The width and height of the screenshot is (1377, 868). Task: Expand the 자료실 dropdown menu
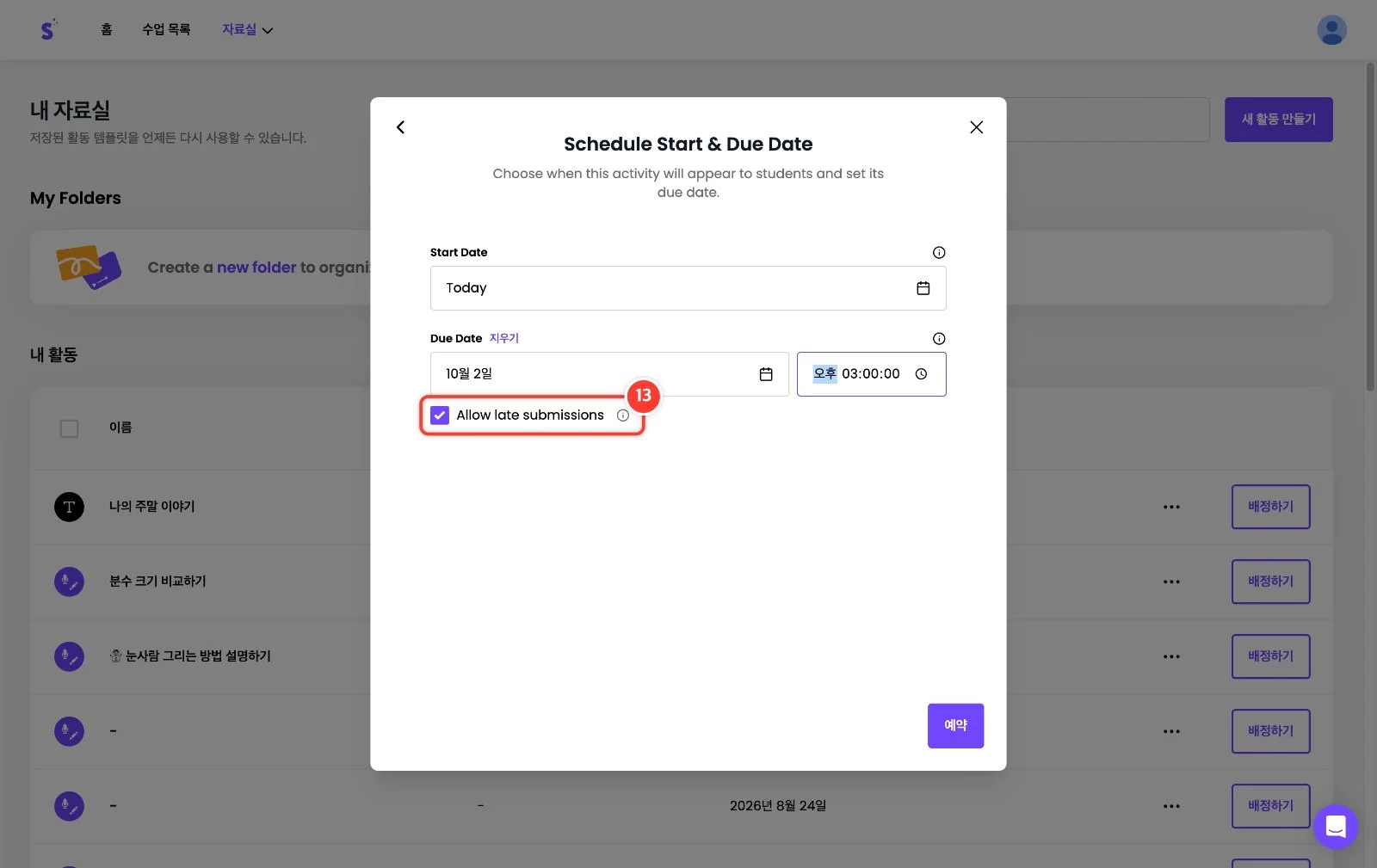[x=247, y=29]
